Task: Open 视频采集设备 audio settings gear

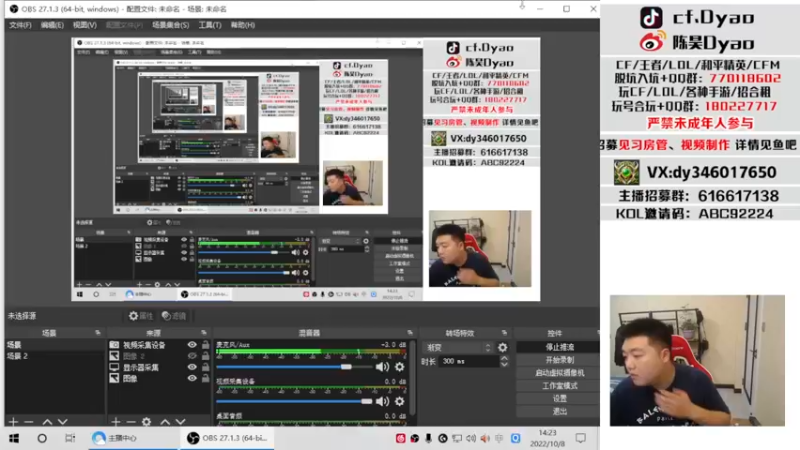Action: 399,402
